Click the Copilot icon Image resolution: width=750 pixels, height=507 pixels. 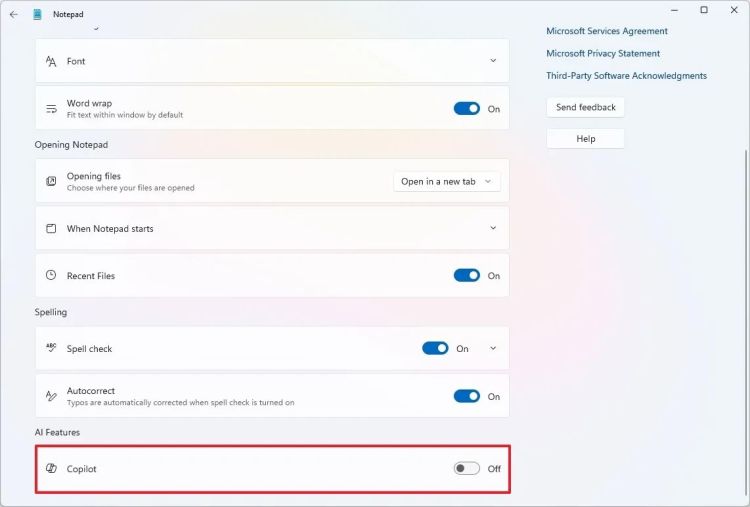click(51, 469)
